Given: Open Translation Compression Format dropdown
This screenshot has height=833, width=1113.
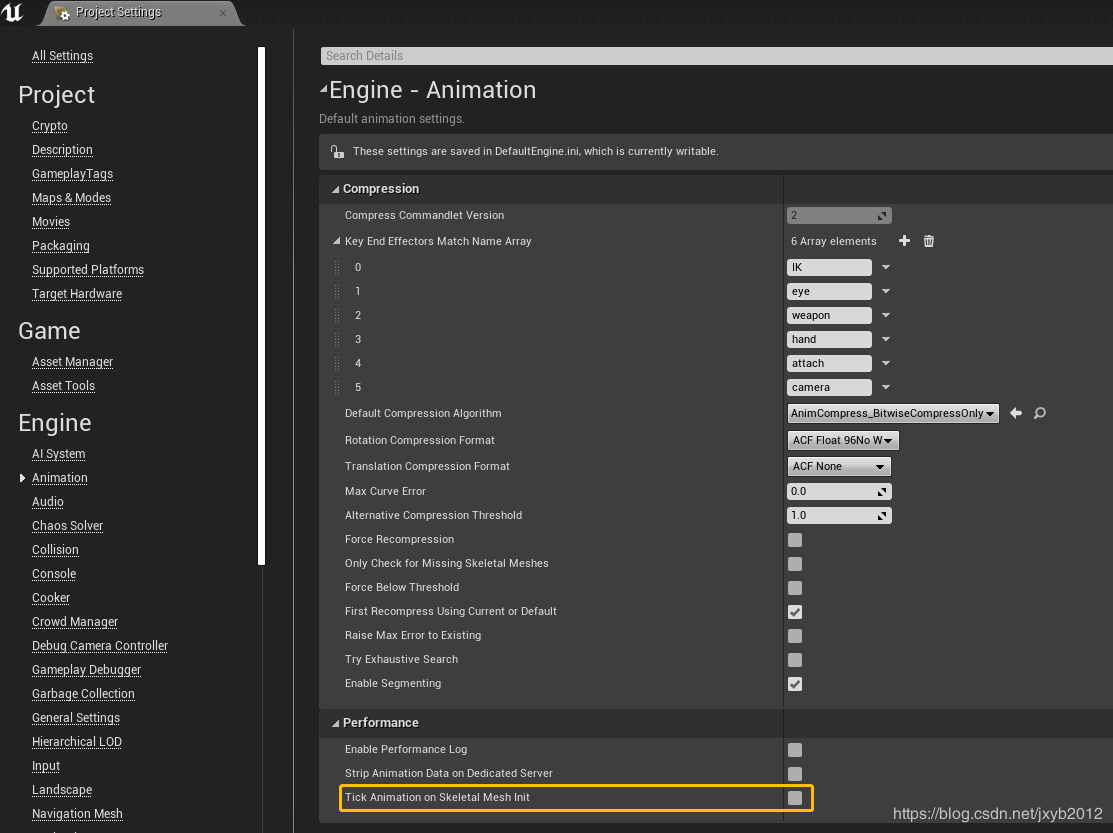Looking at the screenshot, I should coord(839,466).
